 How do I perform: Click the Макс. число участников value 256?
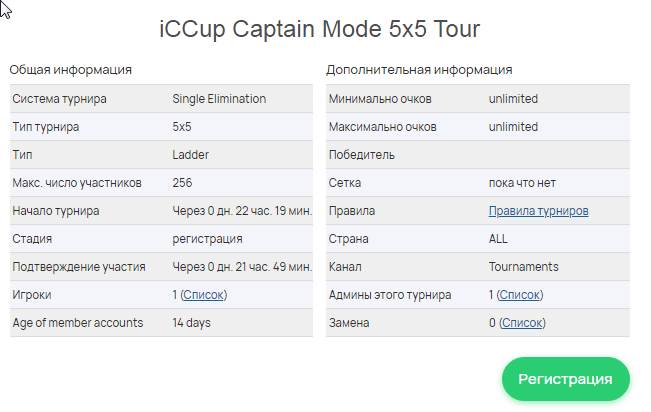[x=182, y=183]
